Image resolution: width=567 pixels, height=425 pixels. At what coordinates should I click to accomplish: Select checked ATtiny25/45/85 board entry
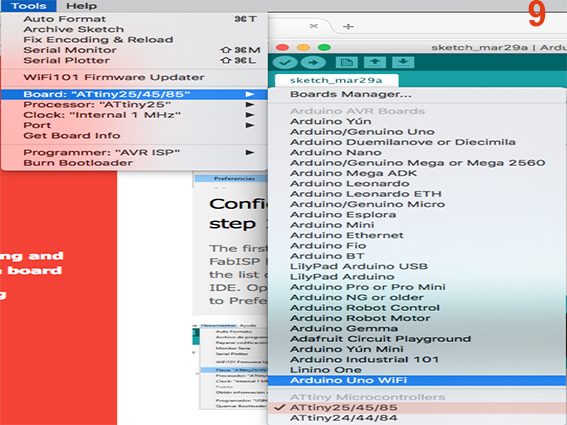(x=417, y=408)
